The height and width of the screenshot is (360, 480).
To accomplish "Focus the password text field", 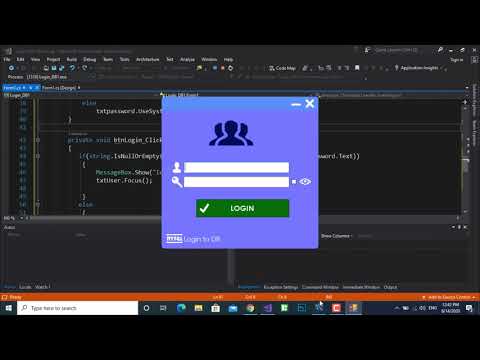I will click(x=236, y=182).
